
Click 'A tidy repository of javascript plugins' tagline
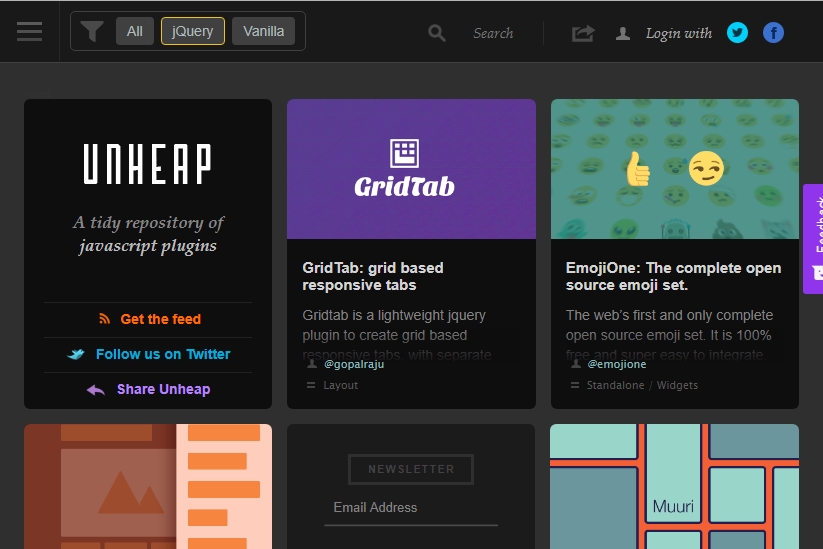(148, 234)
